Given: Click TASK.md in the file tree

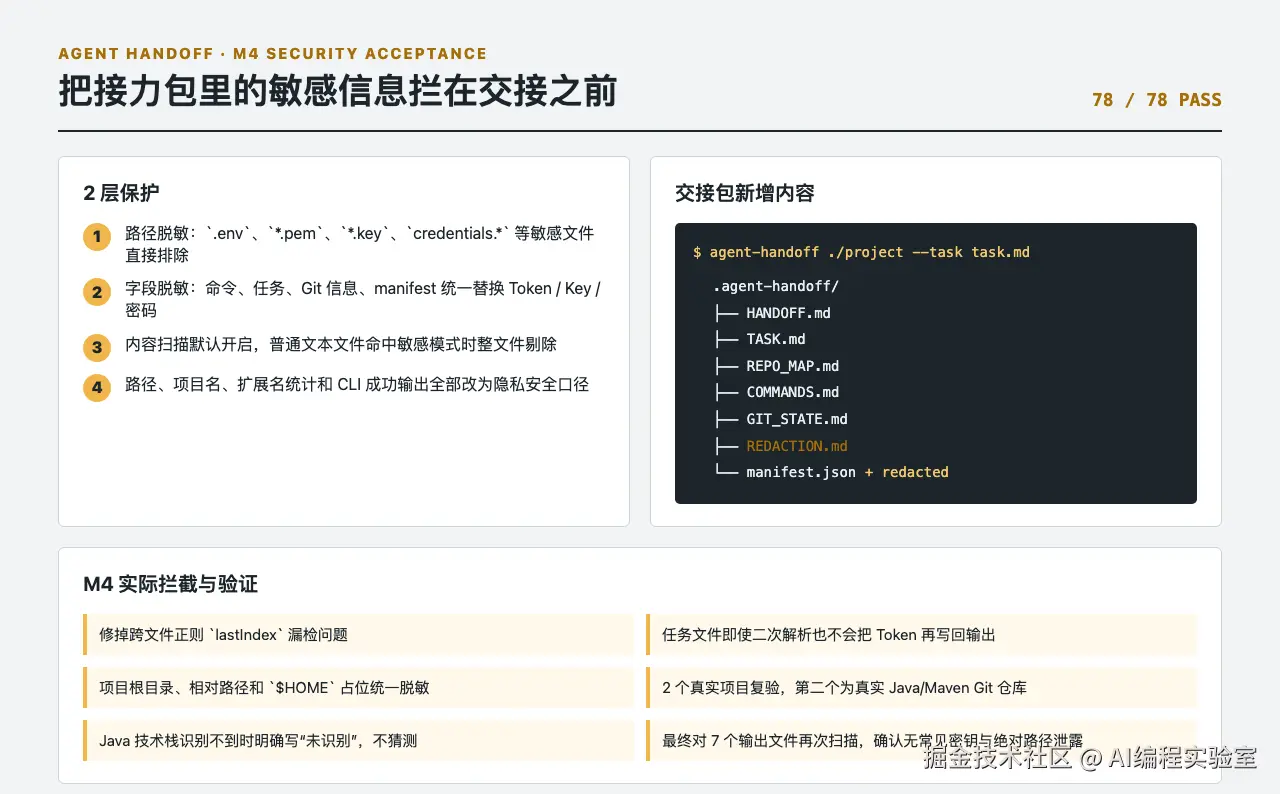Looking at the screenshot, I should [x=776, y=339].
